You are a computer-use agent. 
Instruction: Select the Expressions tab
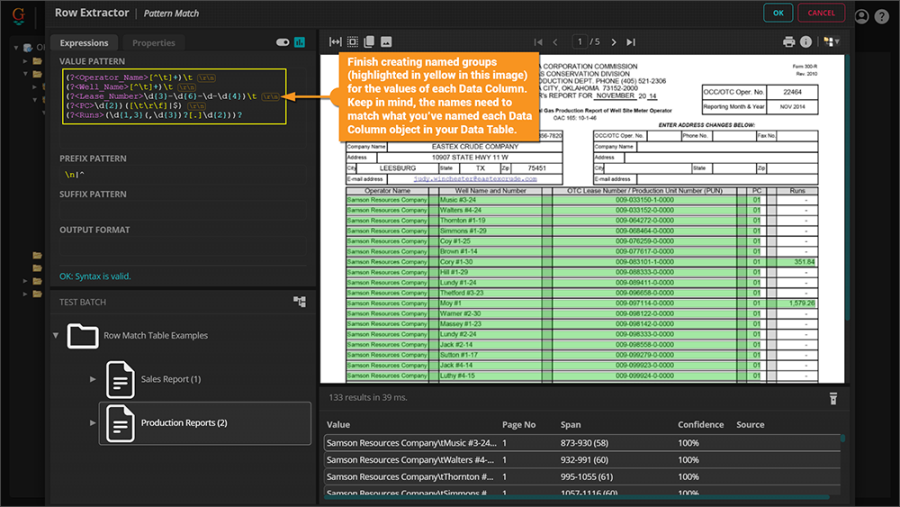pos(84,43)
